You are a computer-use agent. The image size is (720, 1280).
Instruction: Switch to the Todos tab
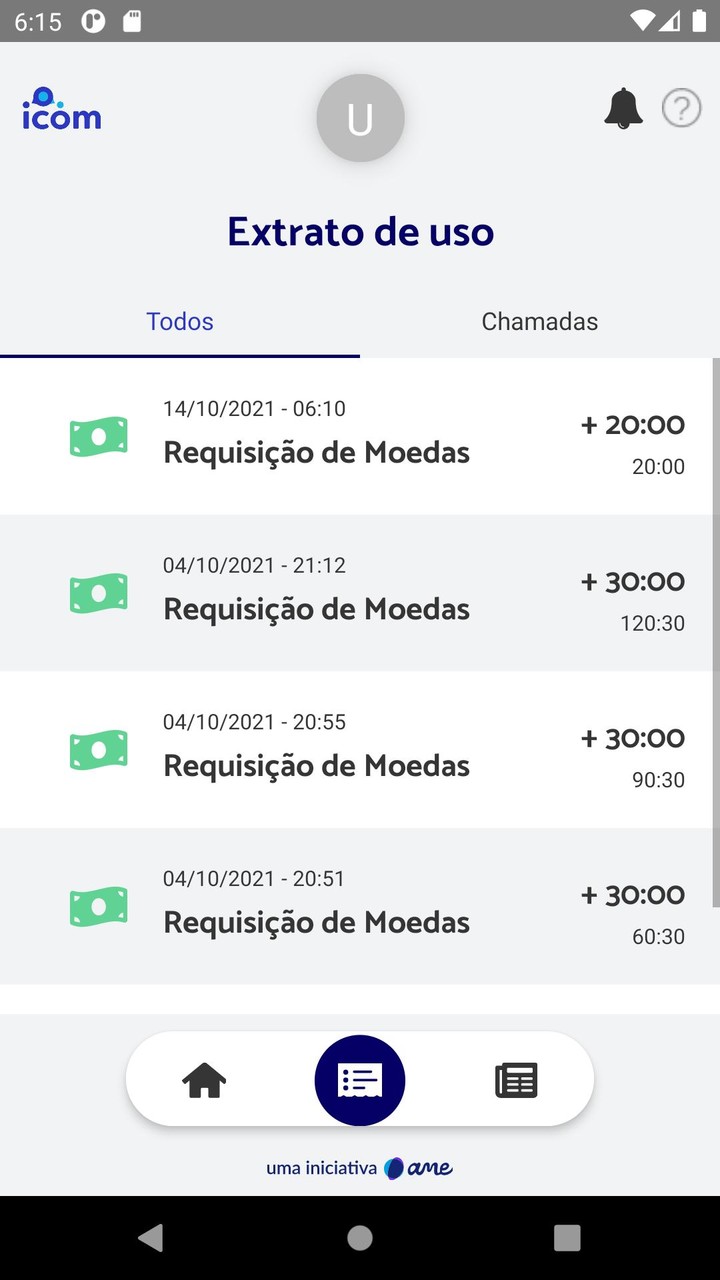pyautogui.click(x=180, y=322)
